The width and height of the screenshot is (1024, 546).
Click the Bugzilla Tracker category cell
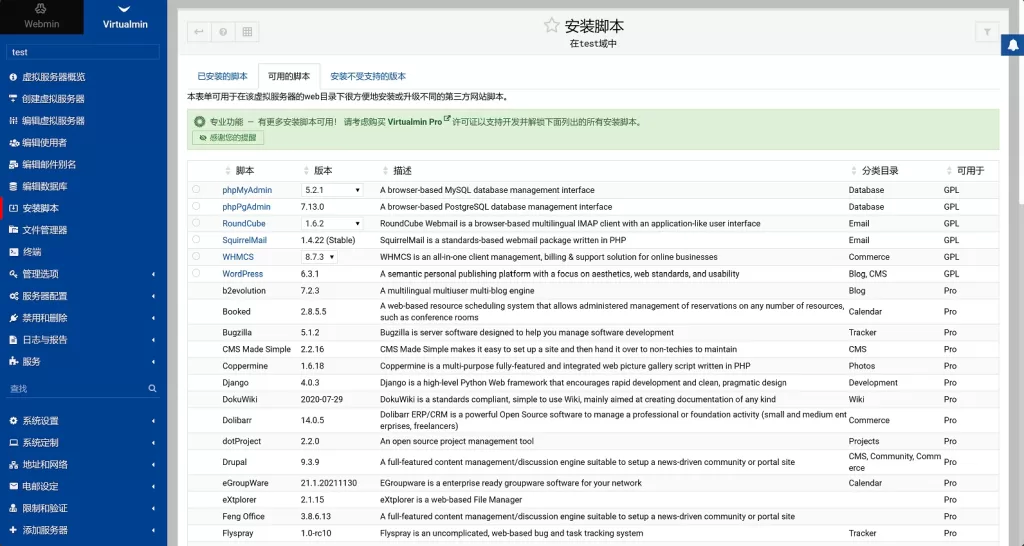(x=863, y=332)
